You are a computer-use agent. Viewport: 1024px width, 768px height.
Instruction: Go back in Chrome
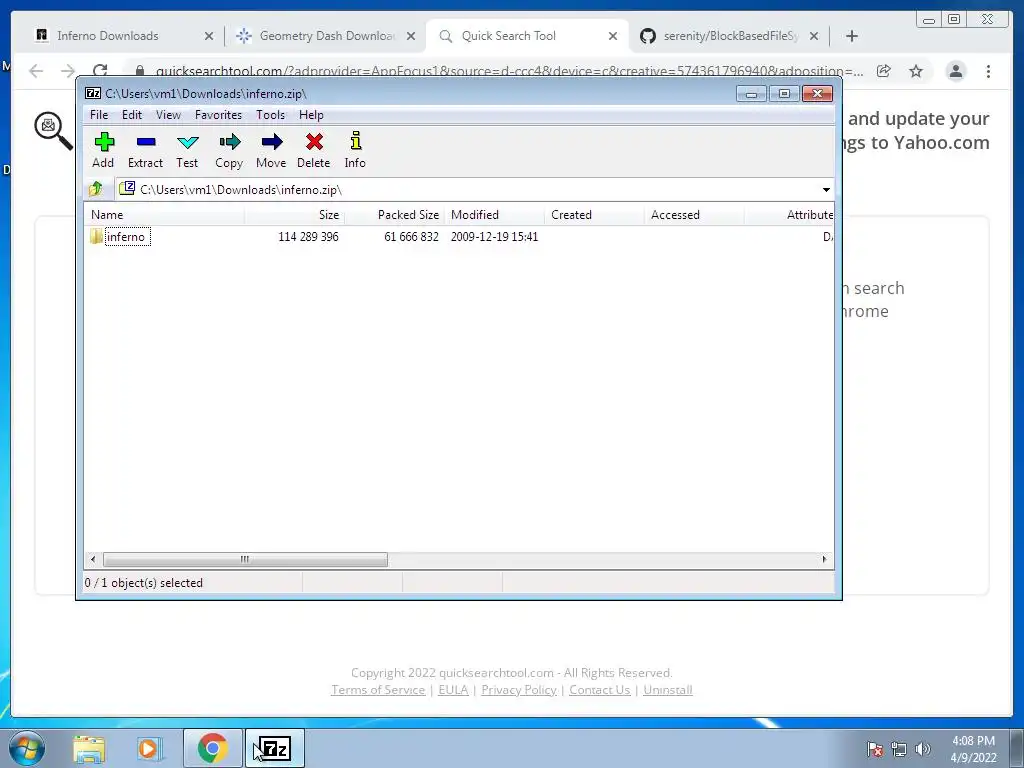pos(36,71)
